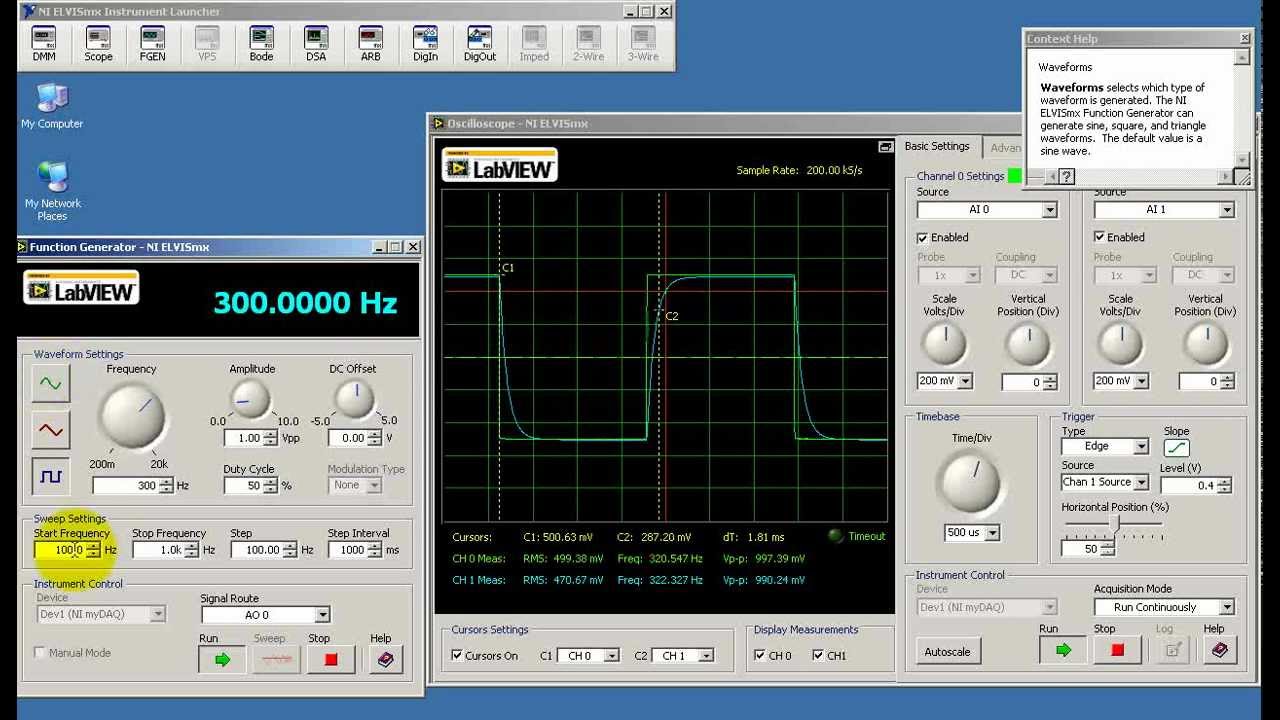Click the Frequency 300 Hz input field

pyautogui.click(x=125, y=486)
